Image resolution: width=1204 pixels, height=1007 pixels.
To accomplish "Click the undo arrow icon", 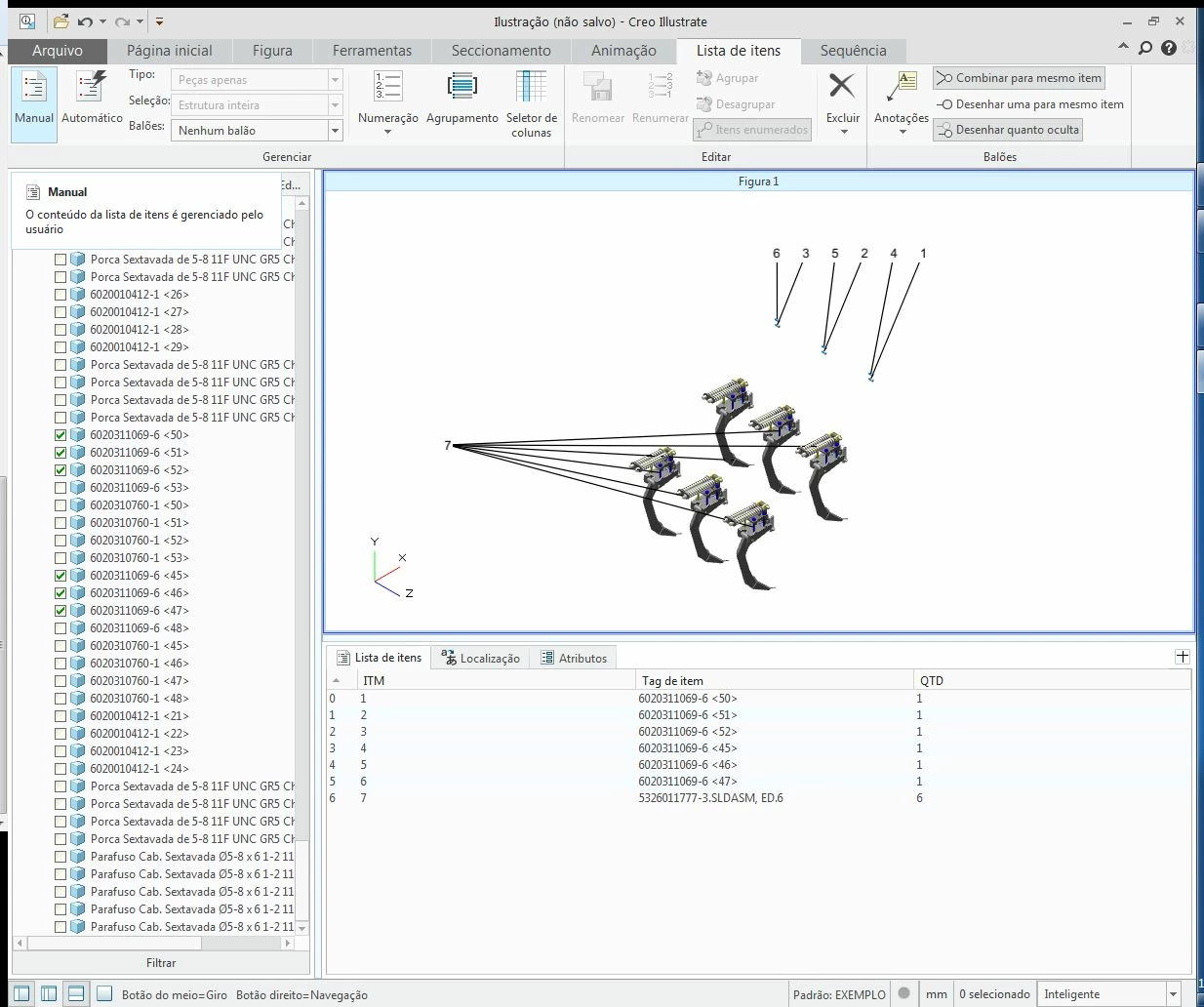I will (x=85, y=21).
